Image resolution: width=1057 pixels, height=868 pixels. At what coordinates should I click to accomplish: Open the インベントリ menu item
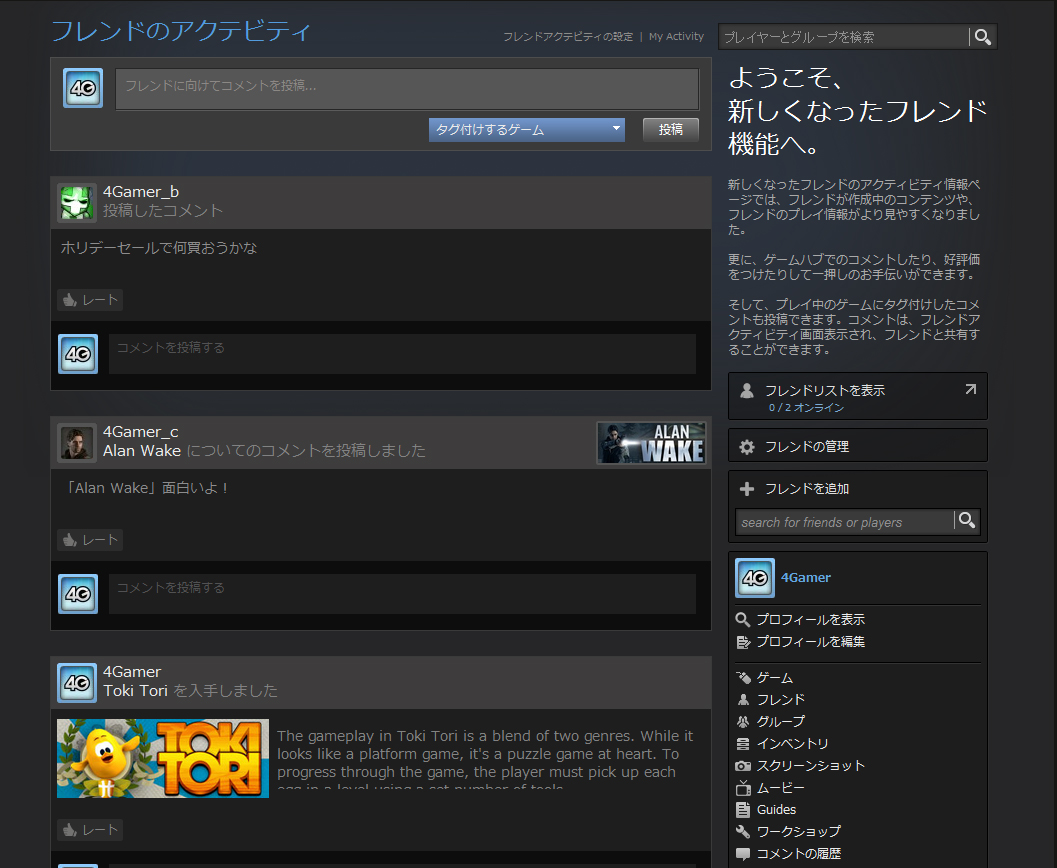[x=792, y=744]
